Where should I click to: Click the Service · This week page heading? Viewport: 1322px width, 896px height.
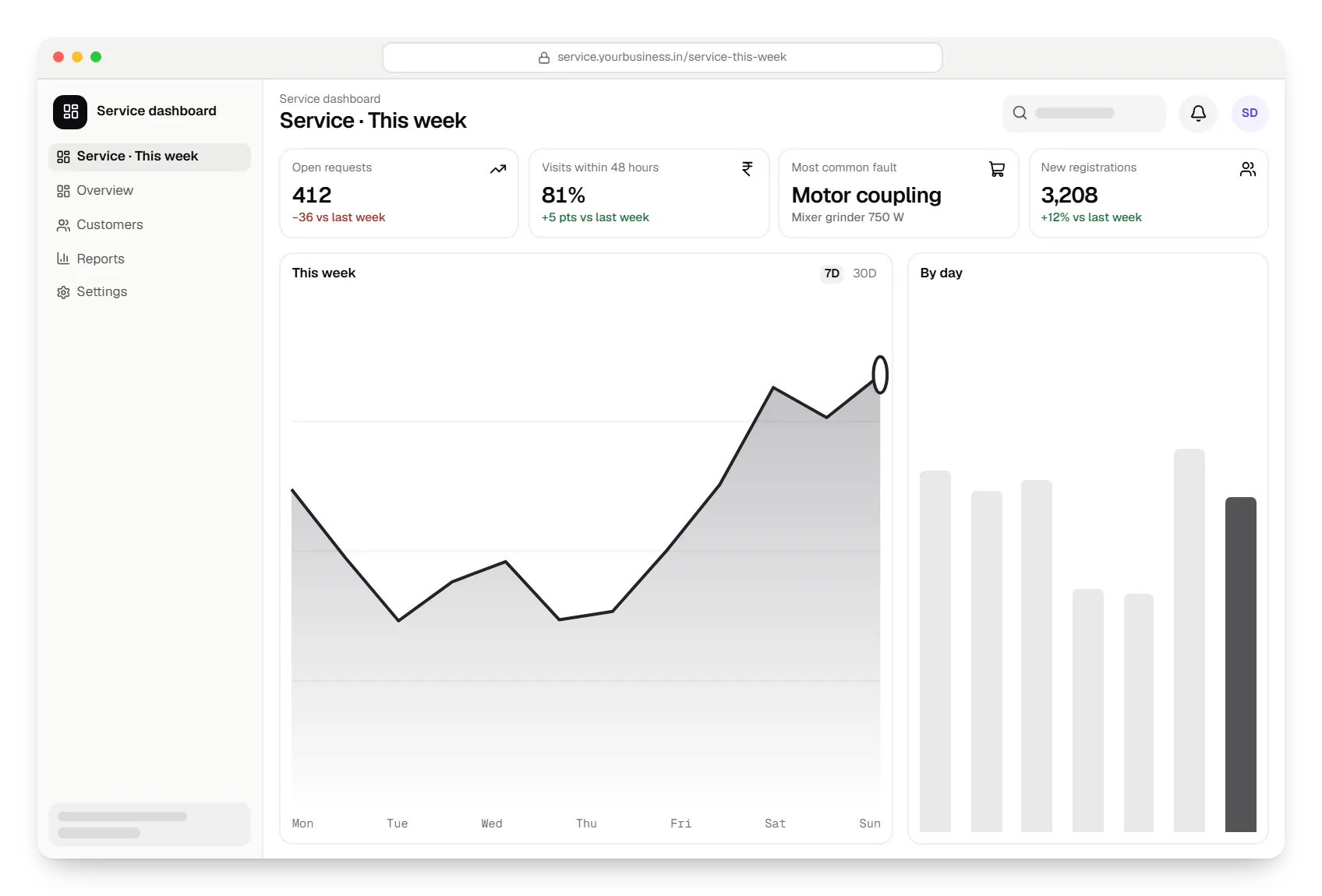373,121
